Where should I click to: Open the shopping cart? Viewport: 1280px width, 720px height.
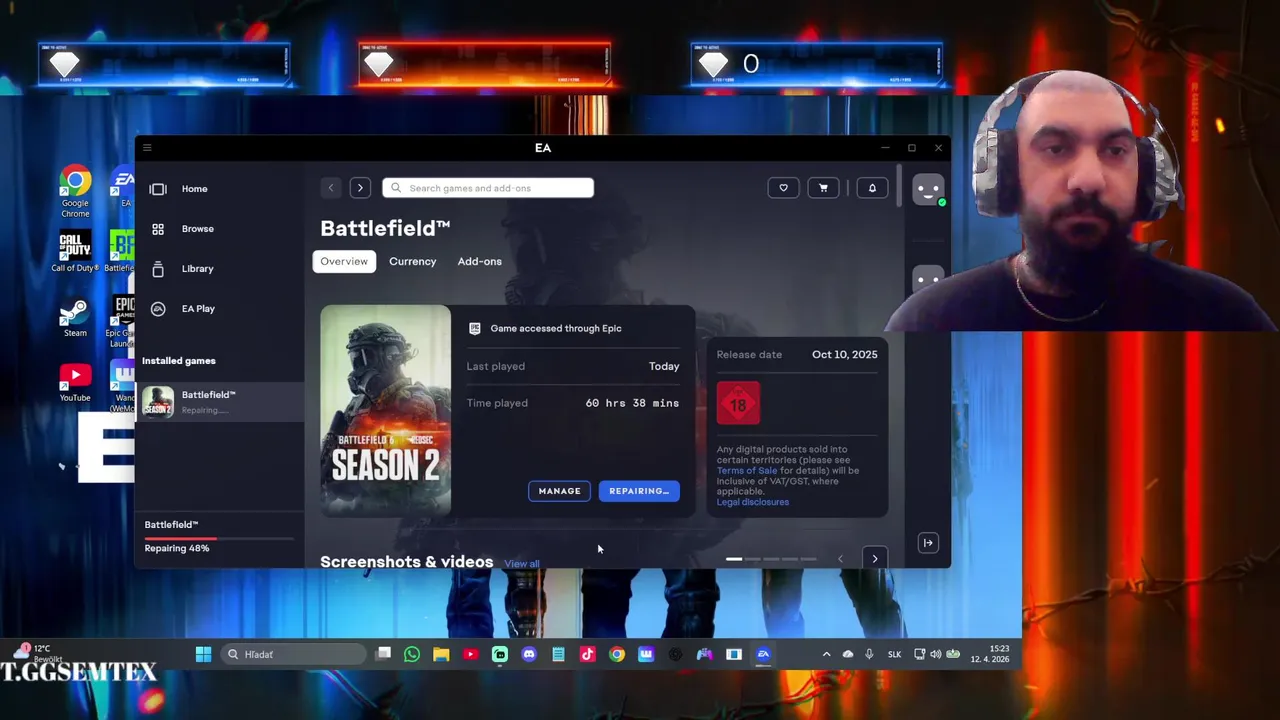823,188
